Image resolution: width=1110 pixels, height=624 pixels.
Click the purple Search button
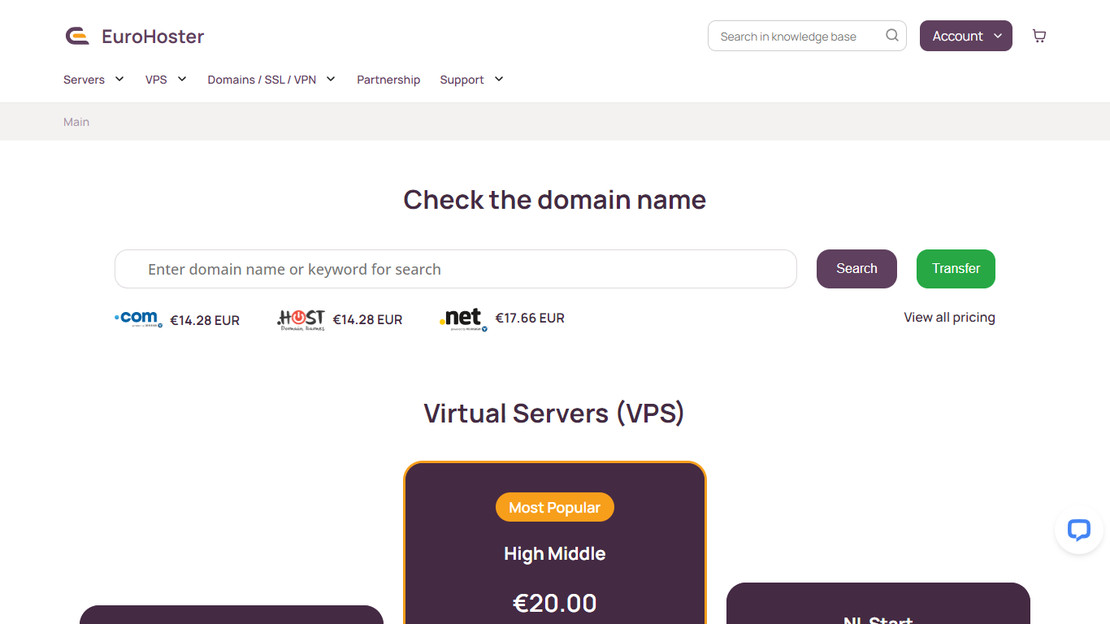[857, 268]
